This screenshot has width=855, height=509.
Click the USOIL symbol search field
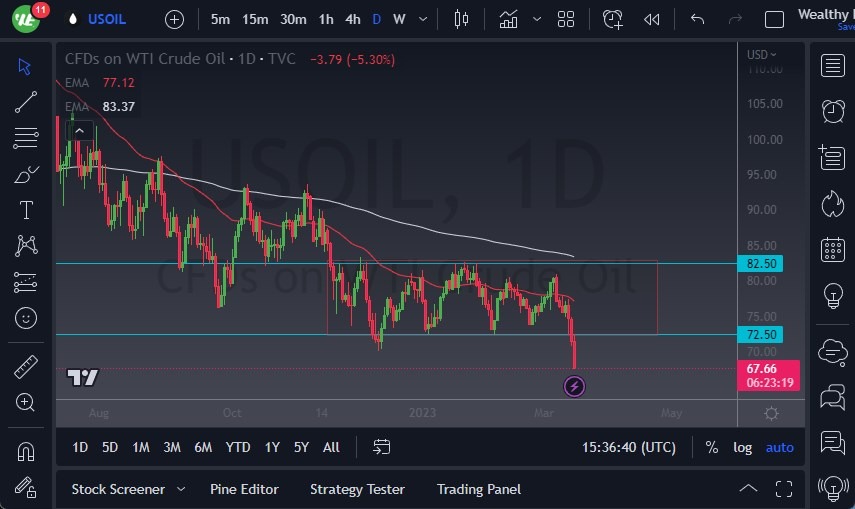pos(108,19)
